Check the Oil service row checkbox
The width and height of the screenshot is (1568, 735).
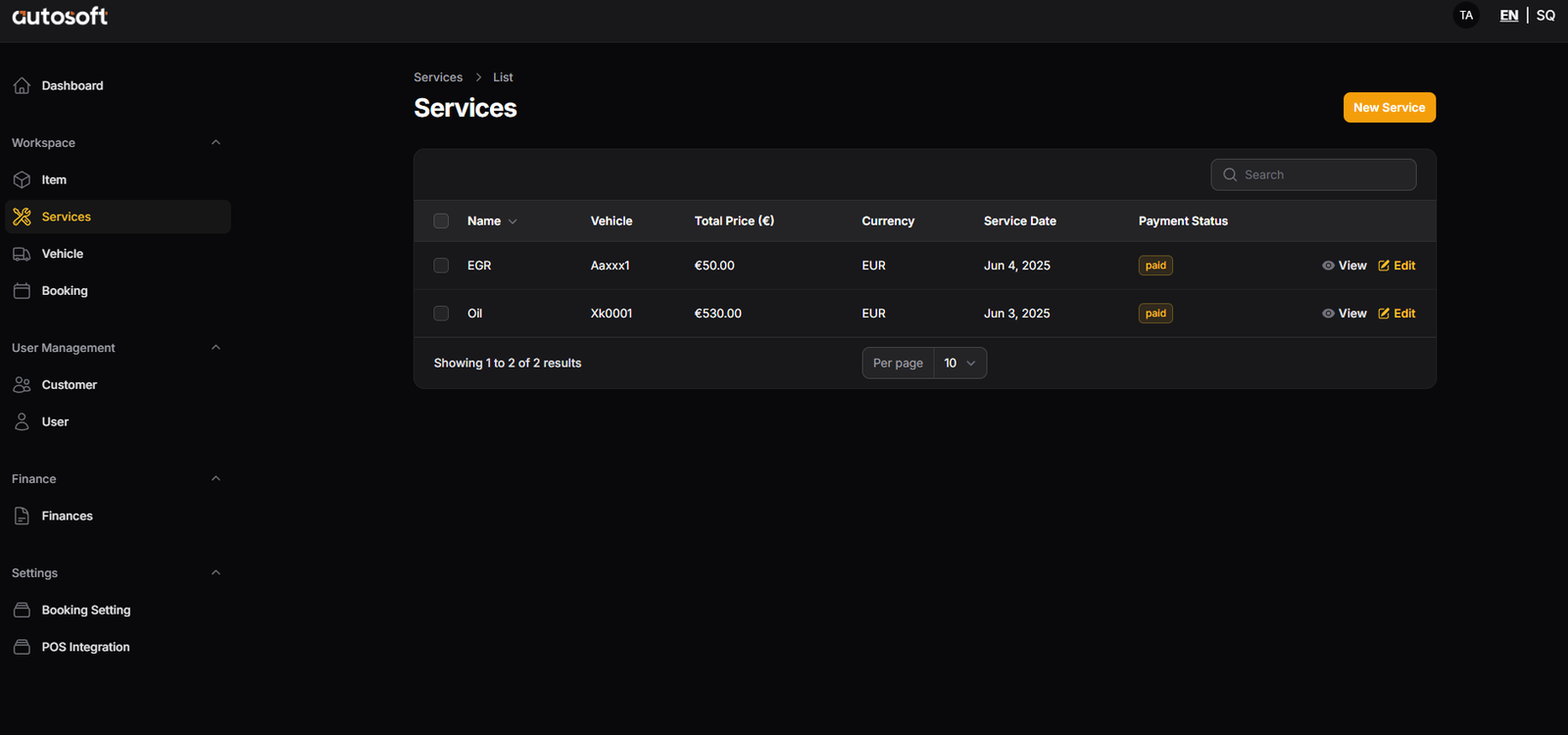pos(441,314)
